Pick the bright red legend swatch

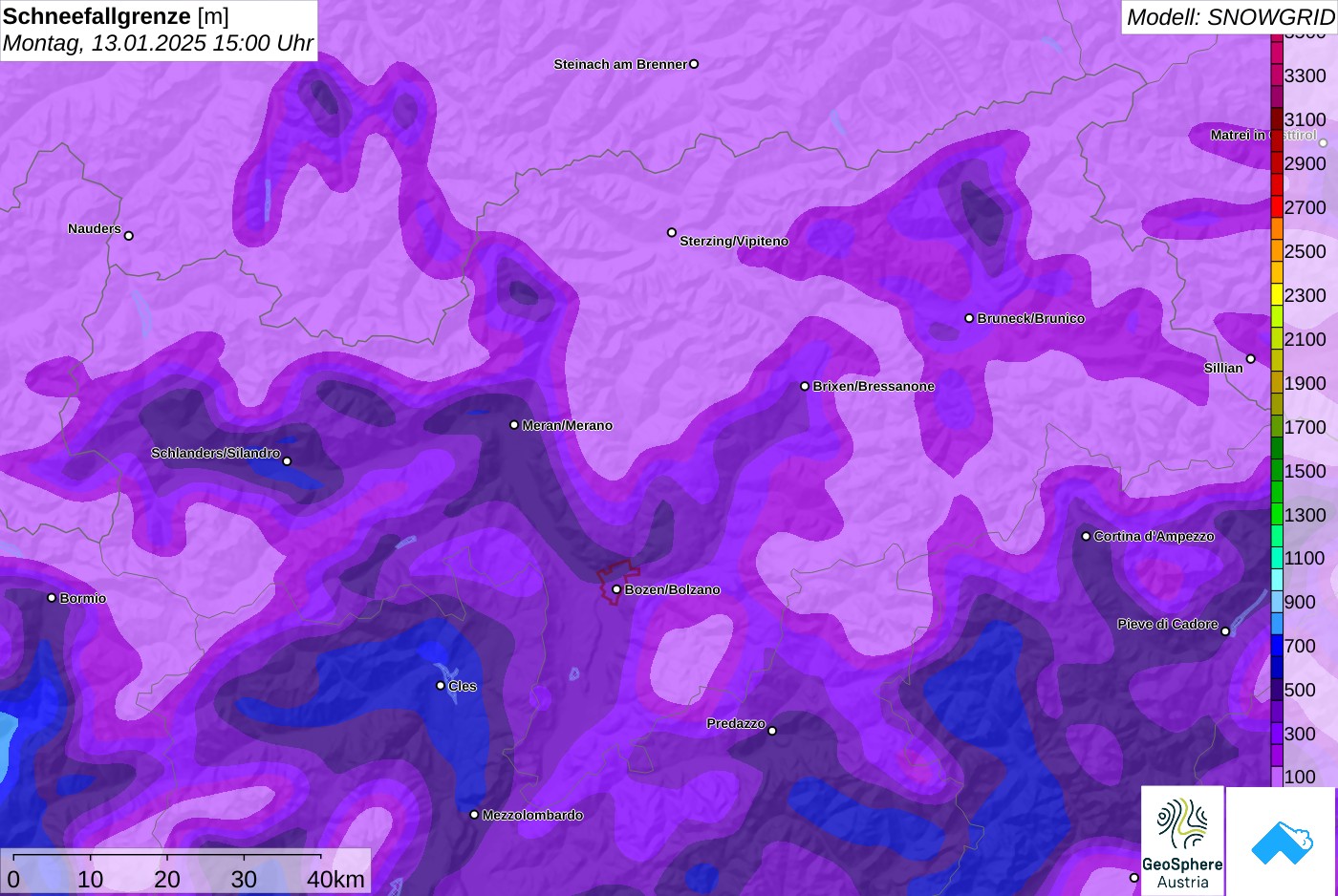[1277, 206]
